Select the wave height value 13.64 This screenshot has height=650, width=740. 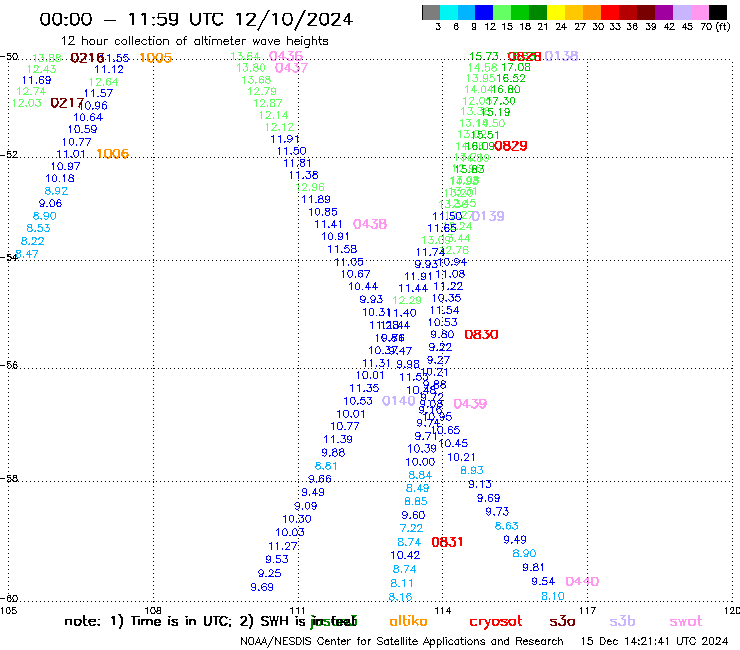tap(245, 56)
